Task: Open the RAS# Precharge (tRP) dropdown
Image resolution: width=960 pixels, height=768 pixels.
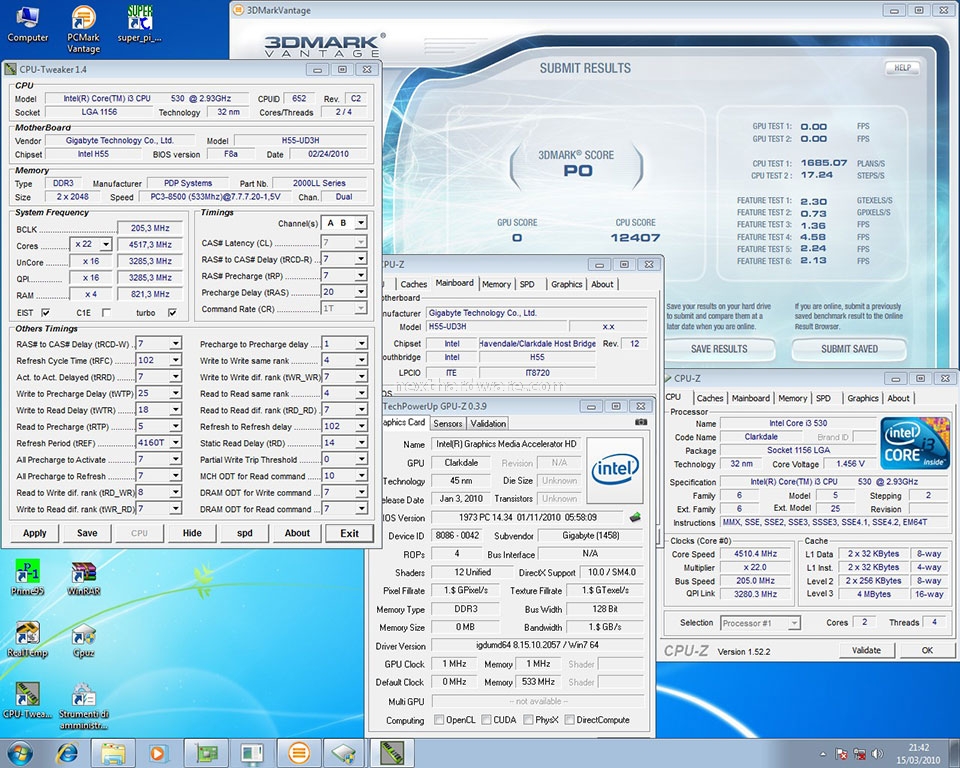Action: coord(361,276)
